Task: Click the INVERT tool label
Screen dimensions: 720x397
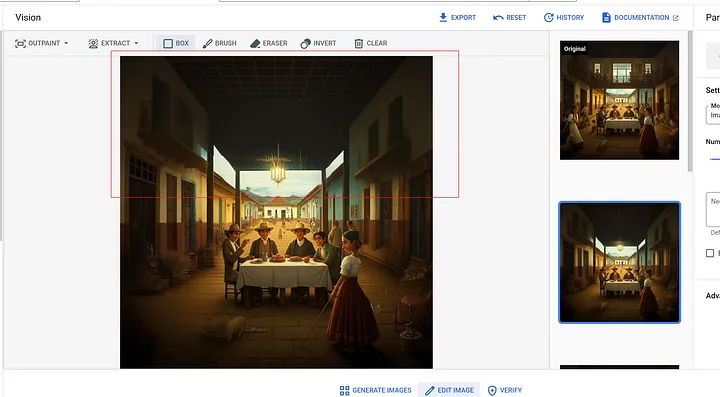Action: (x=325, y=43)
